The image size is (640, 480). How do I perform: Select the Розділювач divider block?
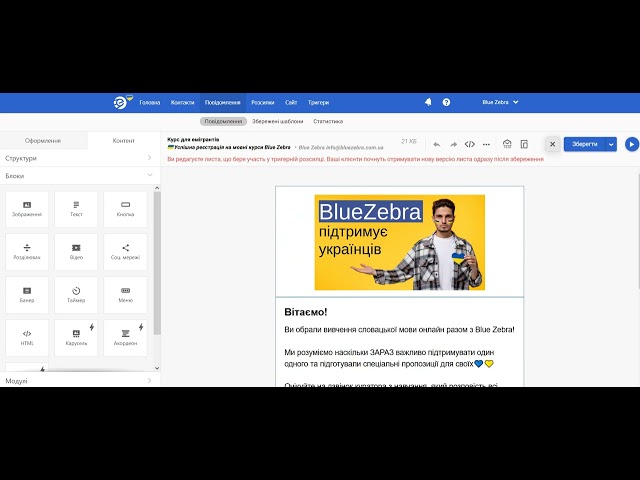tap(27, 252)
